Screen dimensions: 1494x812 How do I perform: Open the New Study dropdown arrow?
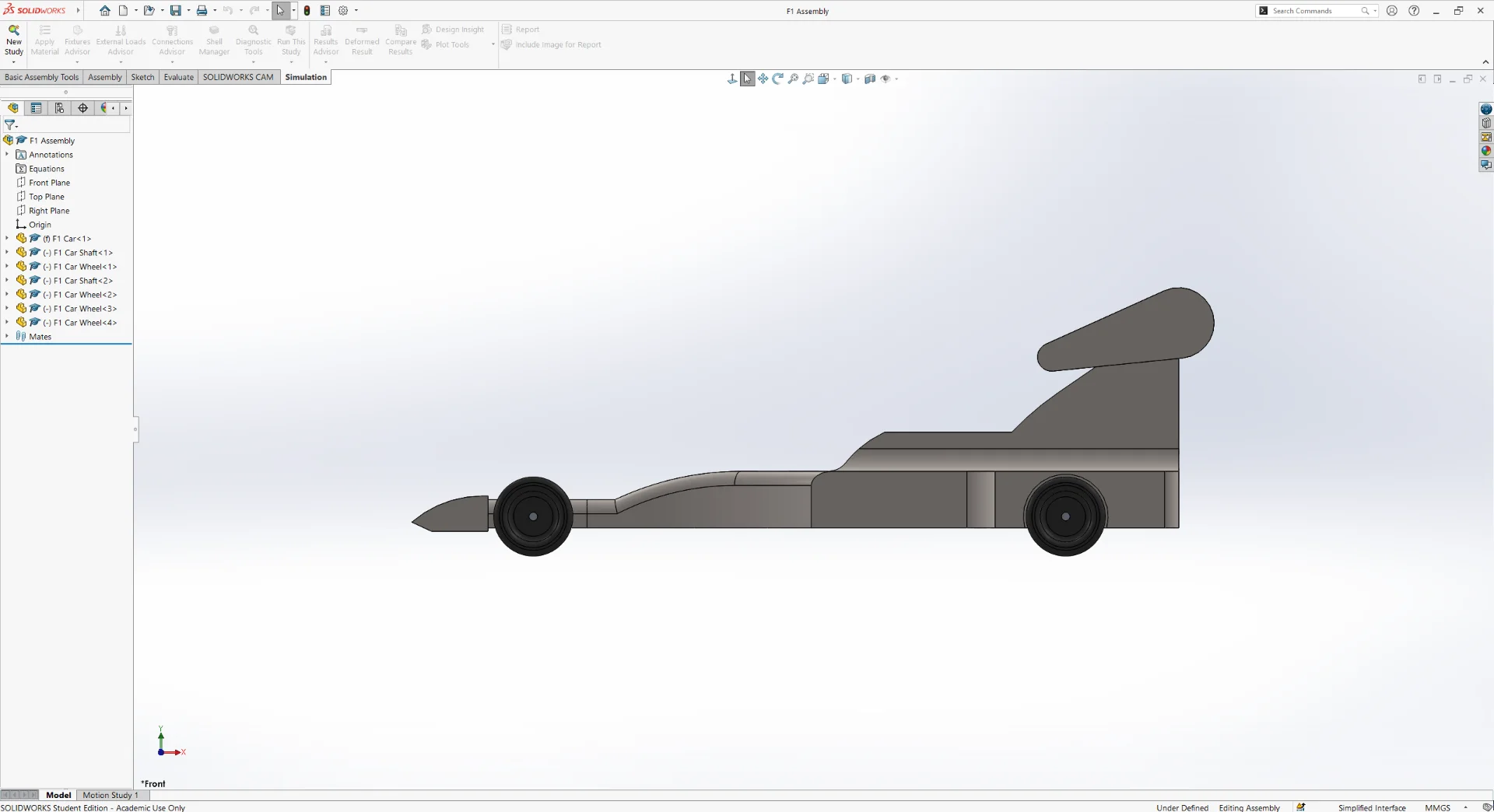[x=14, y=62]
